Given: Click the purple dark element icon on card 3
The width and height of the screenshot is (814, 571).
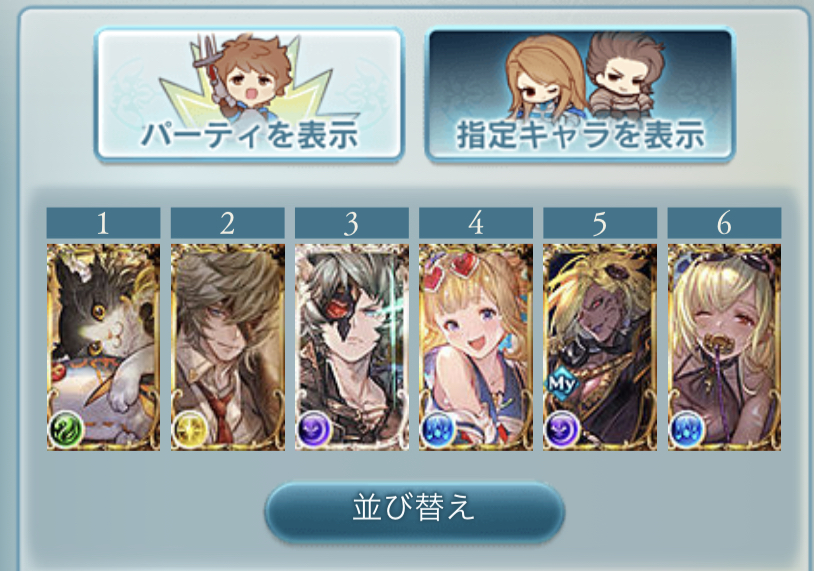Looking at the screenshot, I should coord(314,429).
